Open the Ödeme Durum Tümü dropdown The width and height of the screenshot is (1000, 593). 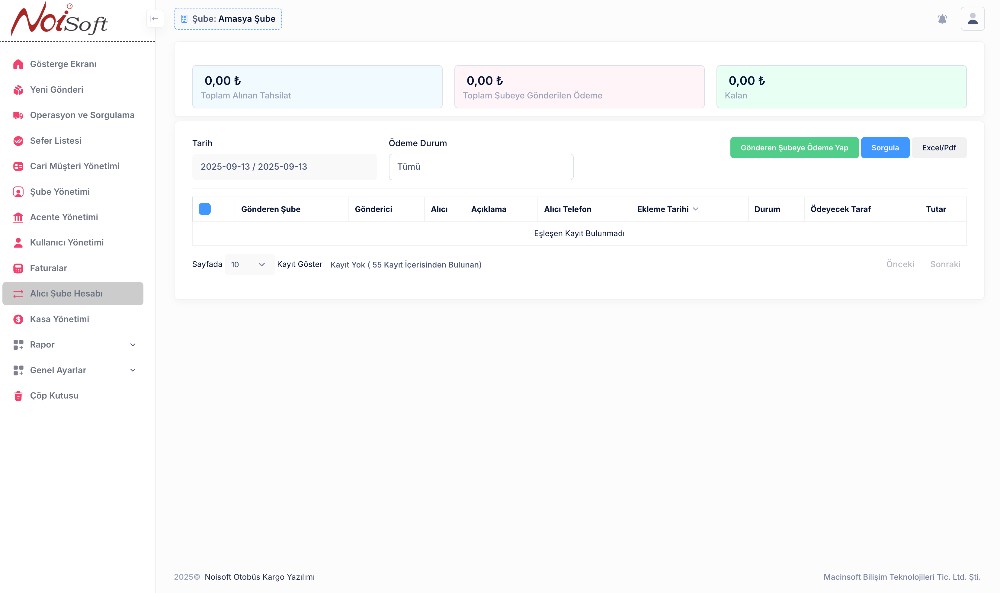click(x=481, y=167)
